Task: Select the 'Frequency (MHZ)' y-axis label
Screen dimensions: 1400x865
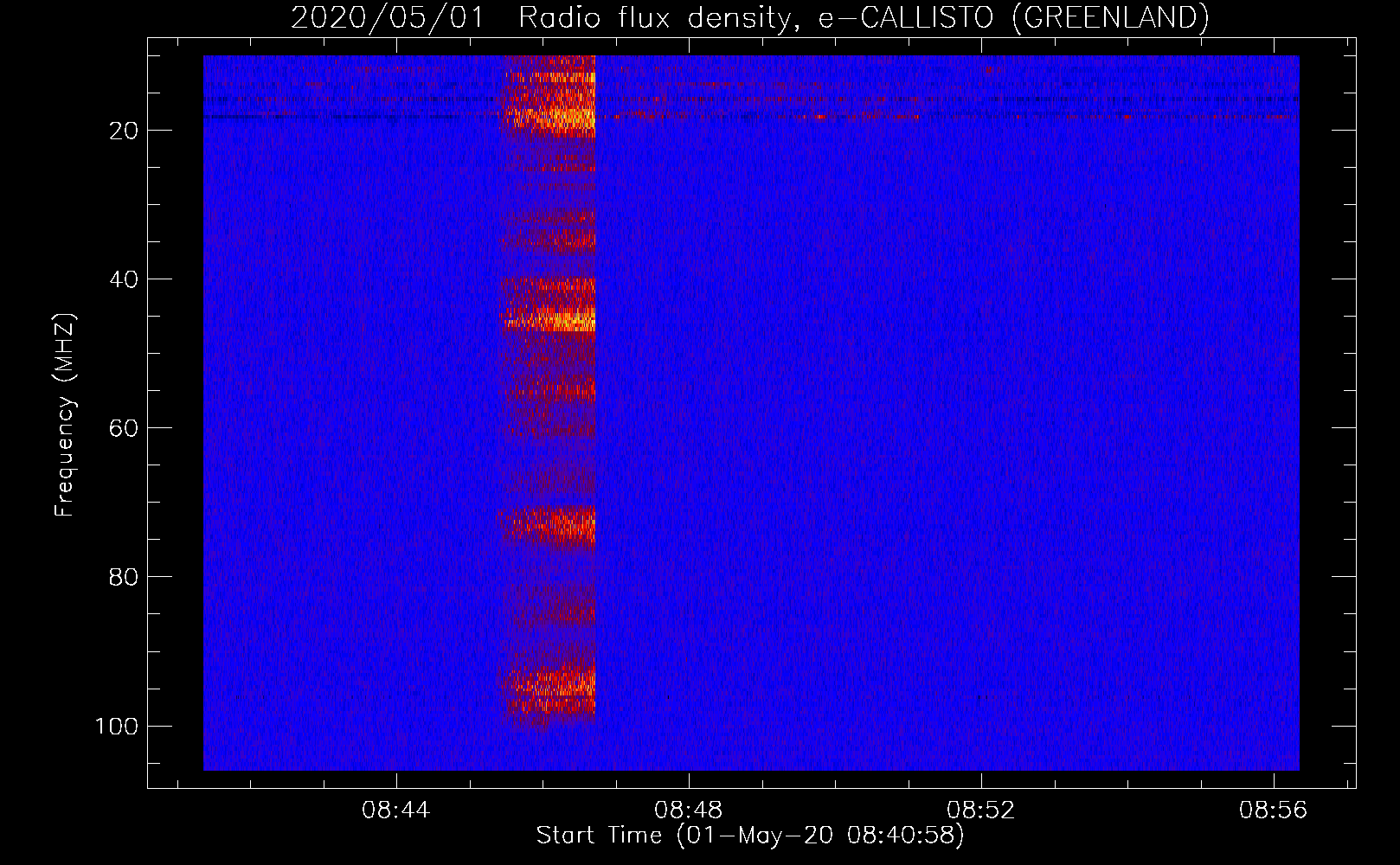Action: point(65,415)
